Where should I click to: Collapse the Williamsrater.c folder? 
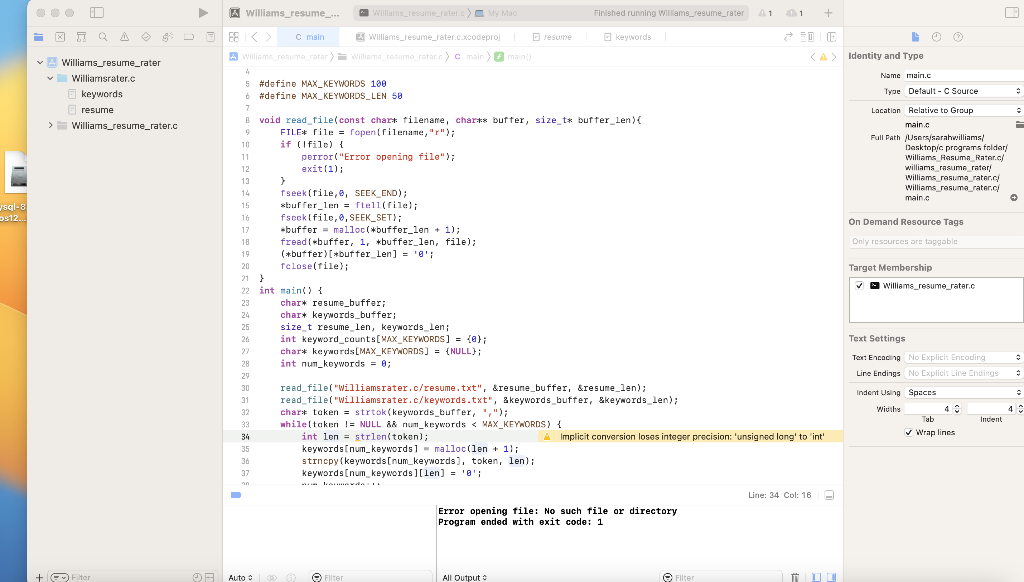[x=50, y=78]
